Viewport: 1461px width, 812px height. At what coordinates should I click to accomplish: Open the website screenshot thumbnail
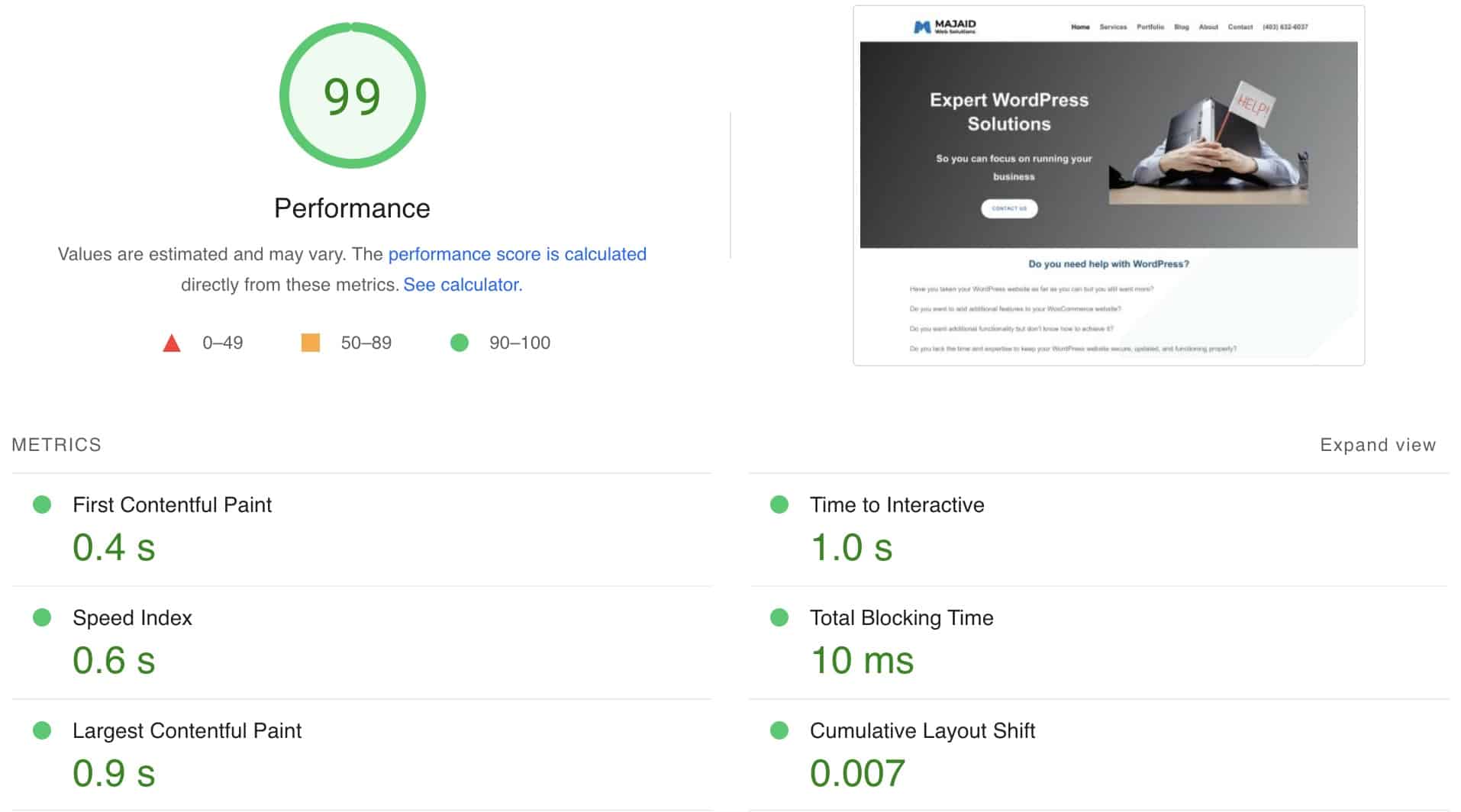[x=1108, y=185]
